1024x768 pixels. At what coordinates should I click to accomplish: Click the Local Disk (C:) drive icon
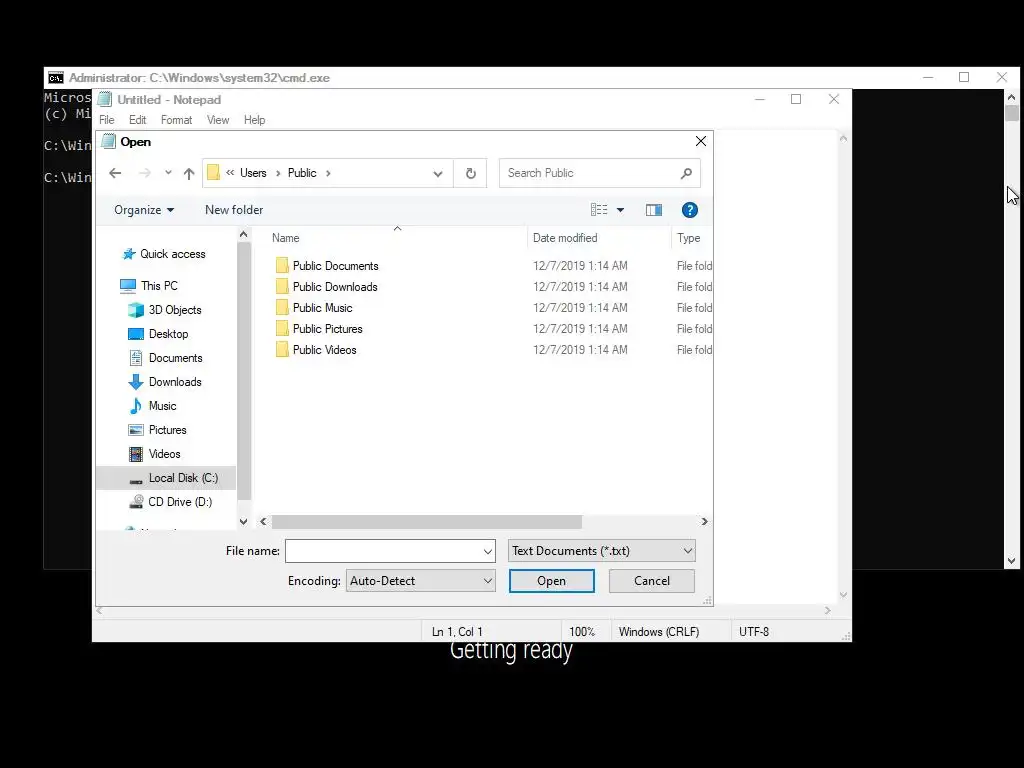(x=136, y=479)
